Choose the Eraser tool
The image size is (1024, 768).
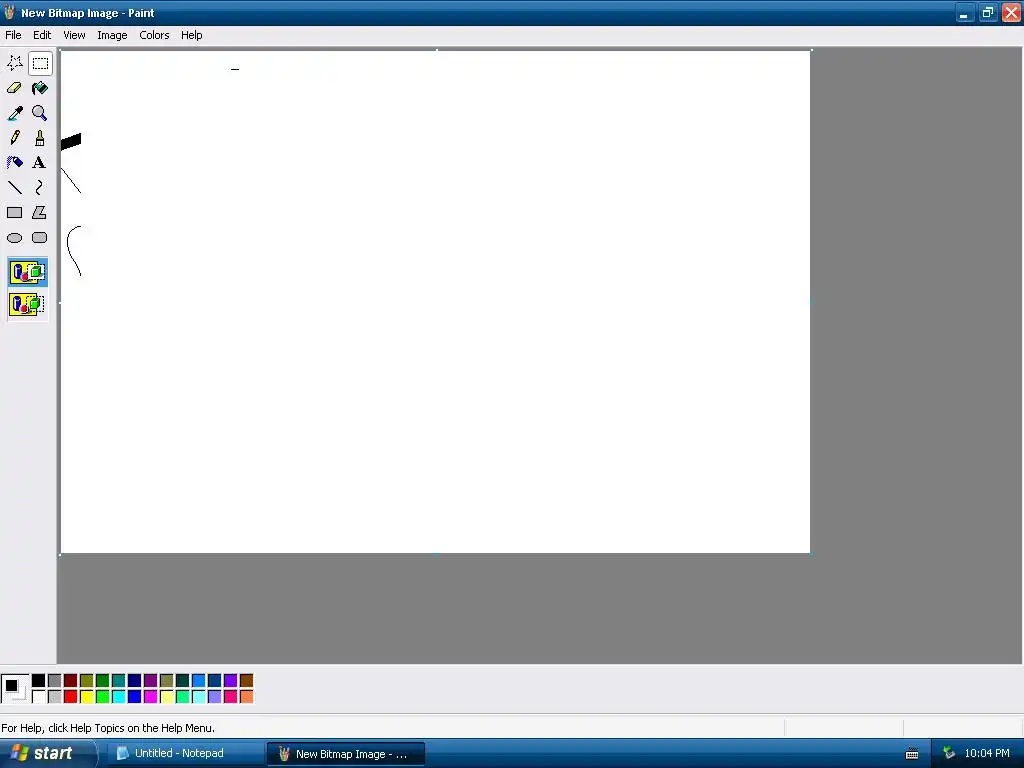click(14, 88)
